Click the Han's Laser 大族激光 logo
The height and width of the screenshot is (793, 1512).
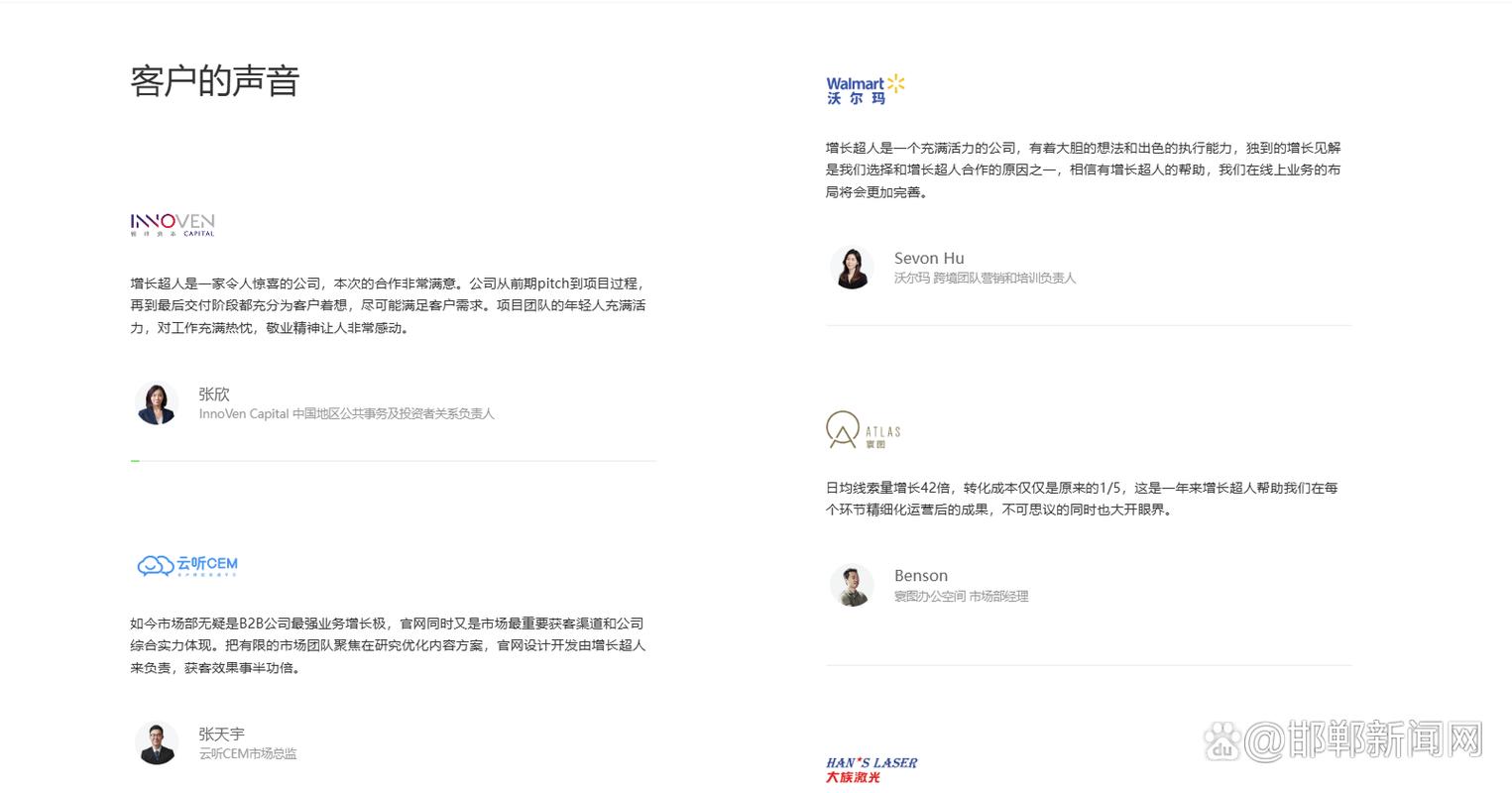872,769
